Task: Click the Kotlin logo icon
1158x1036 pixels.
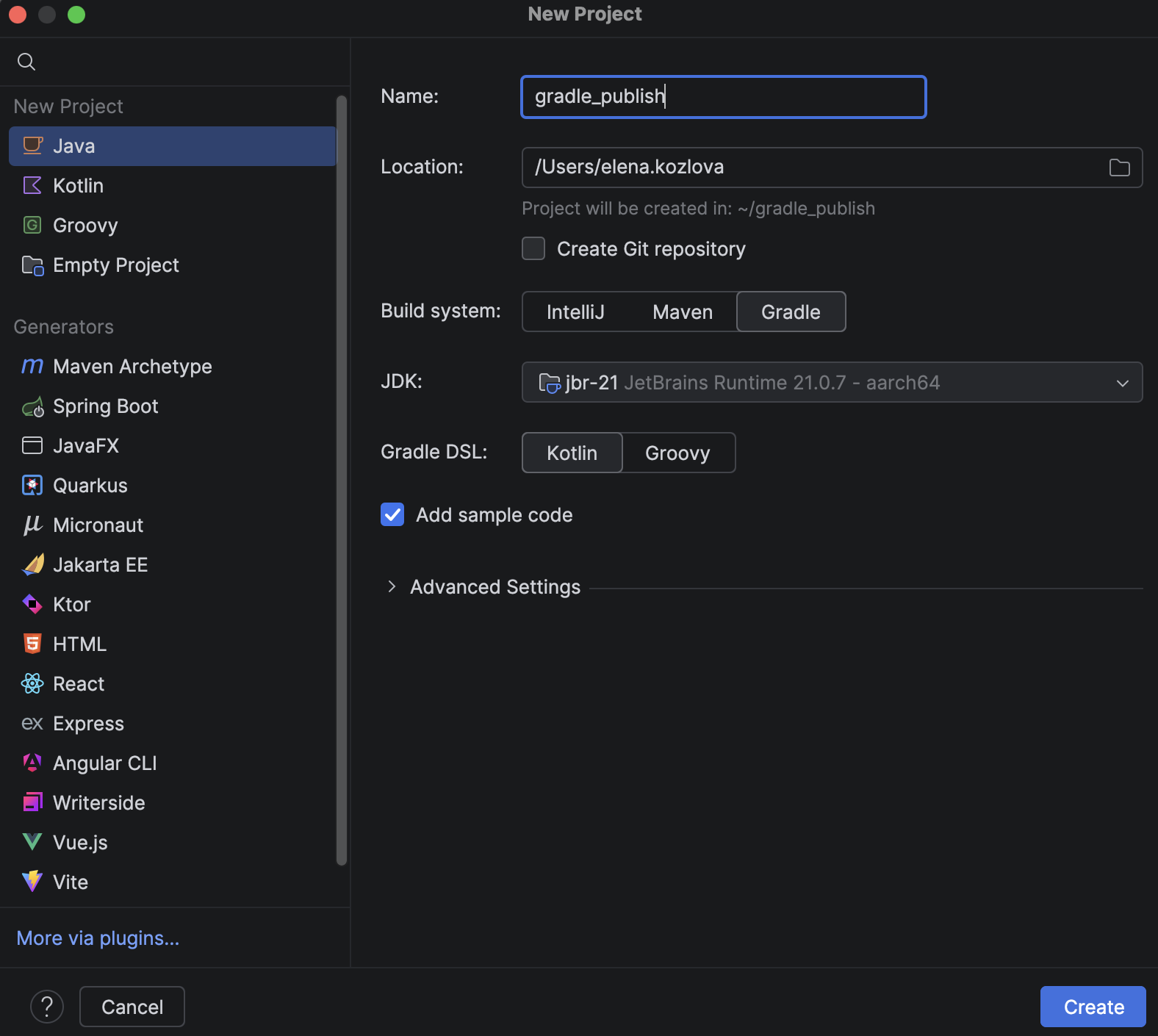Action: coord(32,185)
